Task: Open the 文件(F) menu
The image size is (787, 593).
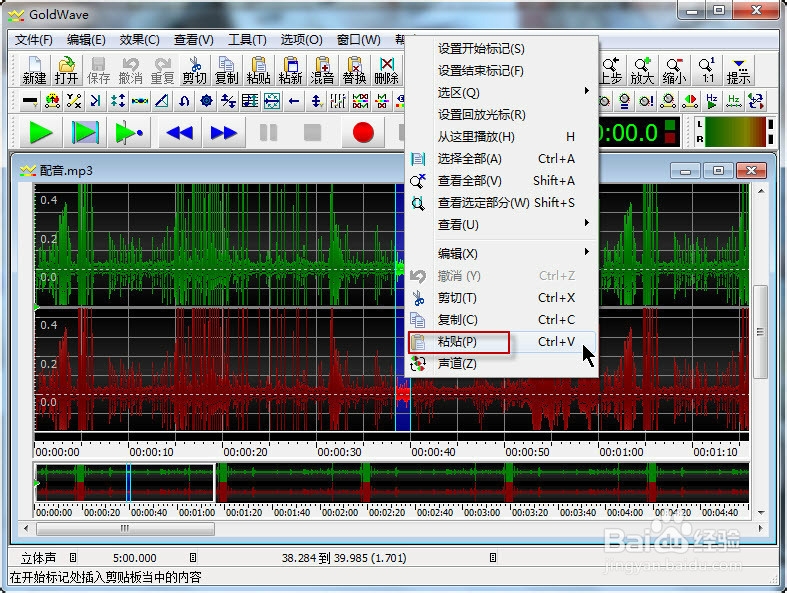Action: (x=34, y=40)
